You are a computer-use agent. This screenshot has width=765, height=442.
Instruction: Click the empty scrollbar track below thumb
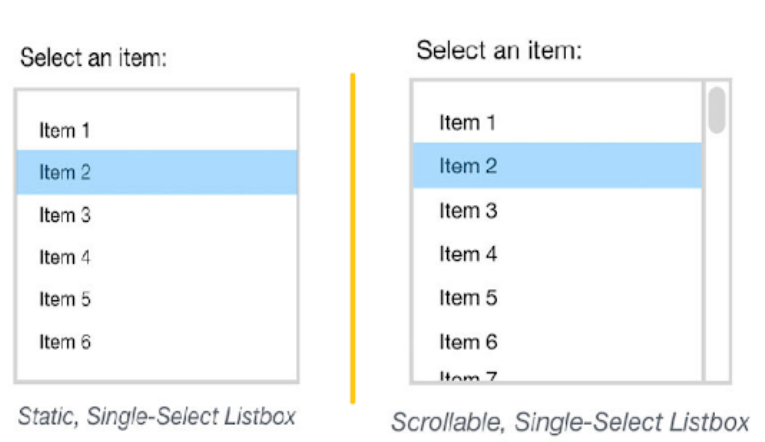click(717, 256)
